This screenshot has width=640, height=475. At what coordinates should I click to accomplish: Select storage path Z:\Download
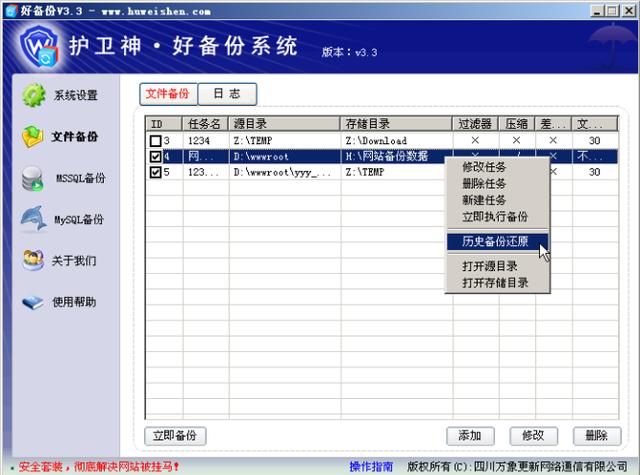pos(376,141)
